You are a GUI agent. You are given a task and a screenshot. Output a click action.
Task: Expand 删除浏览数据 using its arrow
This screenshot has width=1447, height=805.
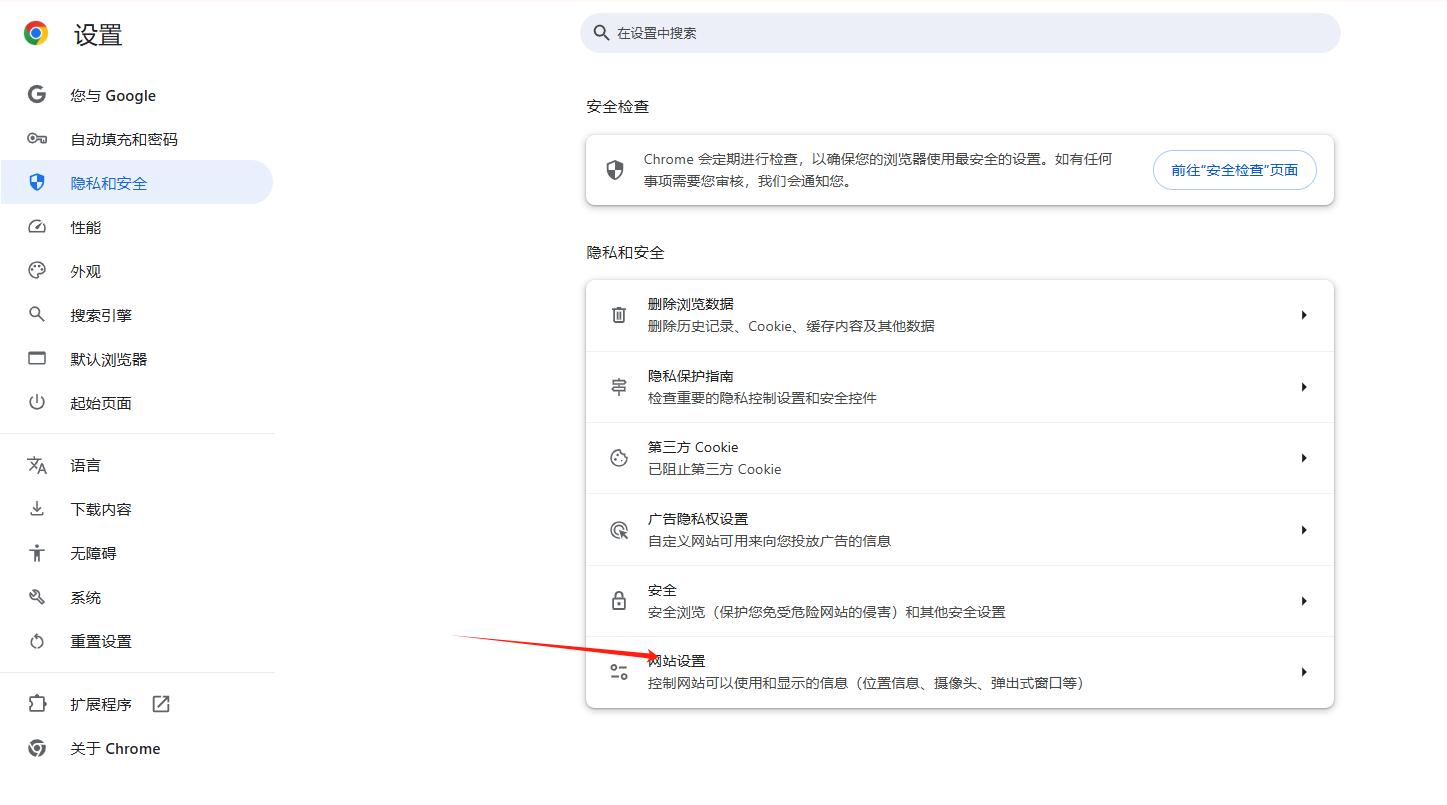click(x=1304, y=315)
